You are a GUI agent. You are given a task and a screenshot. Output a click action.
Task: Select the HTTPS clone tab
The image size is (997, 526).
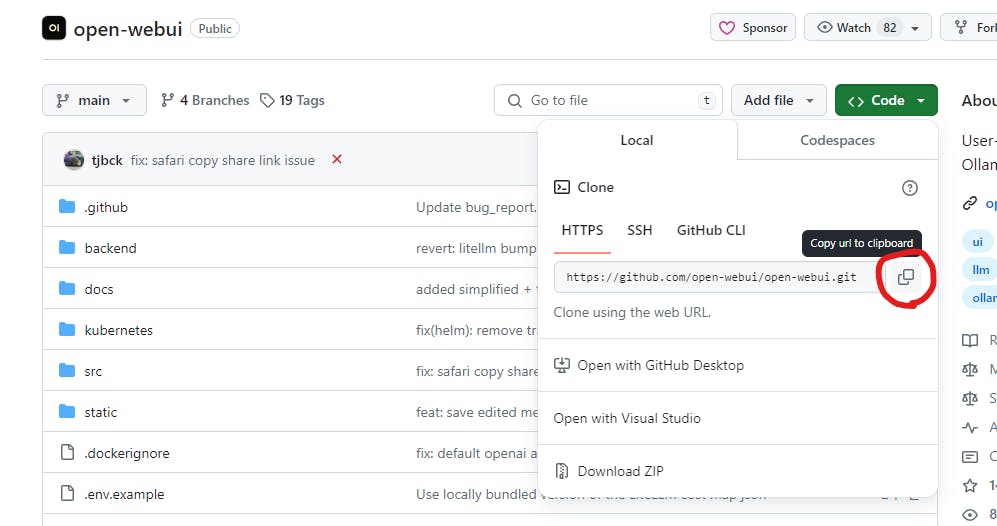click(582, 230)
